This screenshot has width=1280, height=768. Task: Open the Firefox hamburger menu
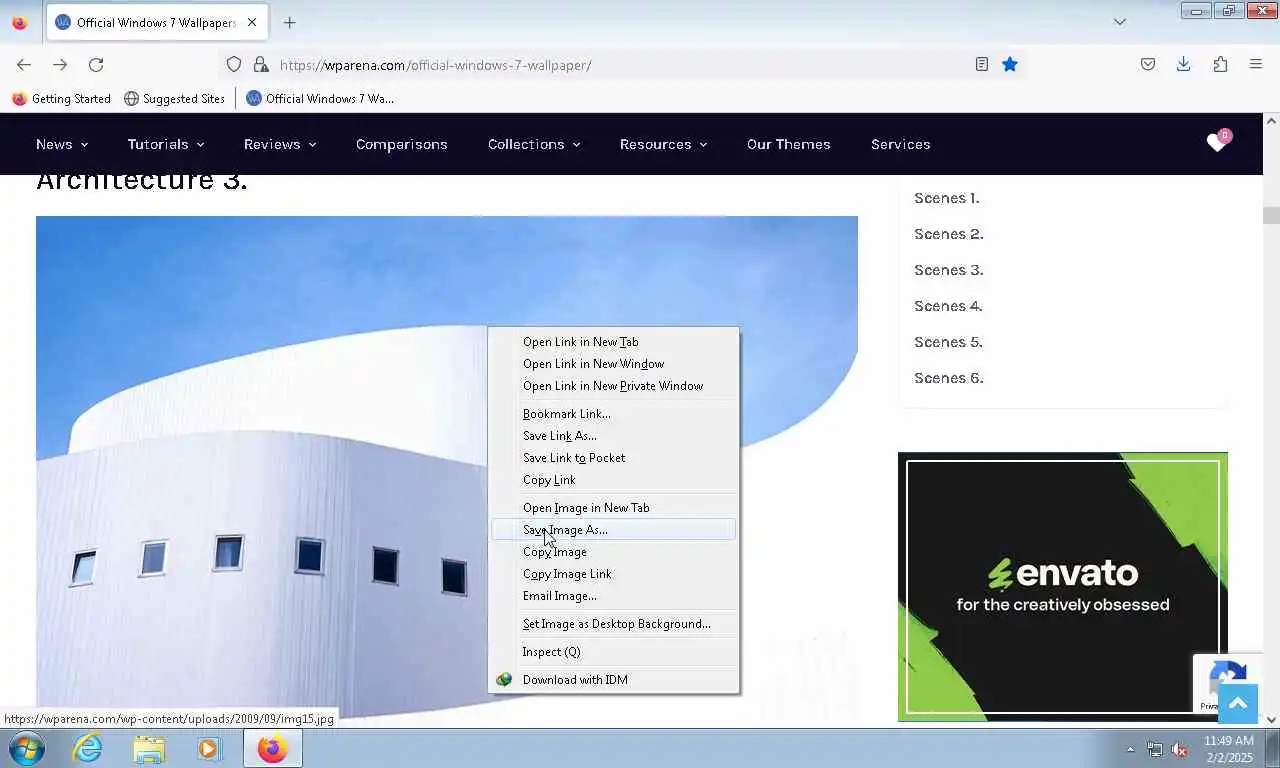1256,65
